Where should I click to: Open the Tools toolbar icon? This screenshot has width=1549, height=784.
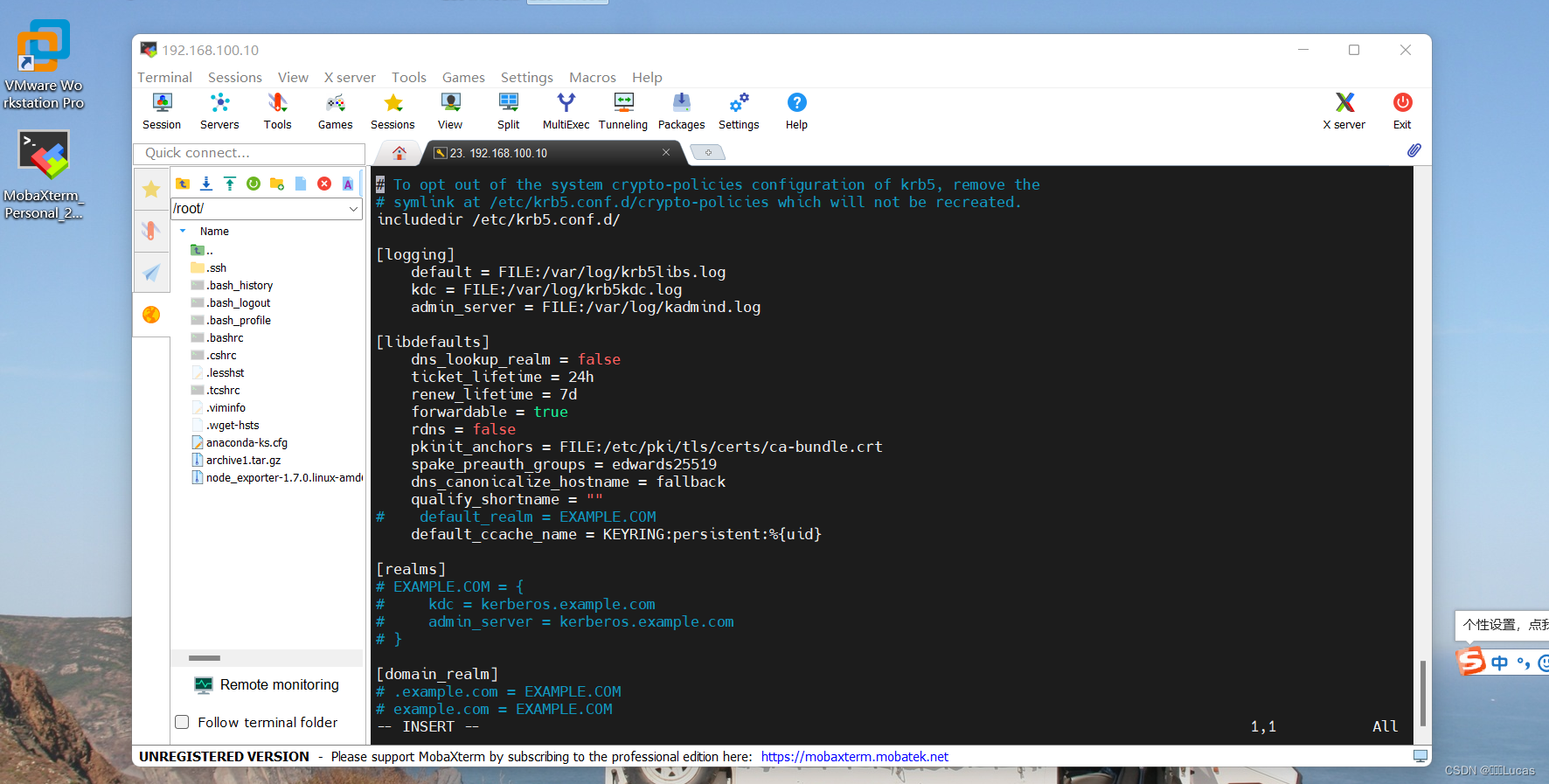point(277,111)
